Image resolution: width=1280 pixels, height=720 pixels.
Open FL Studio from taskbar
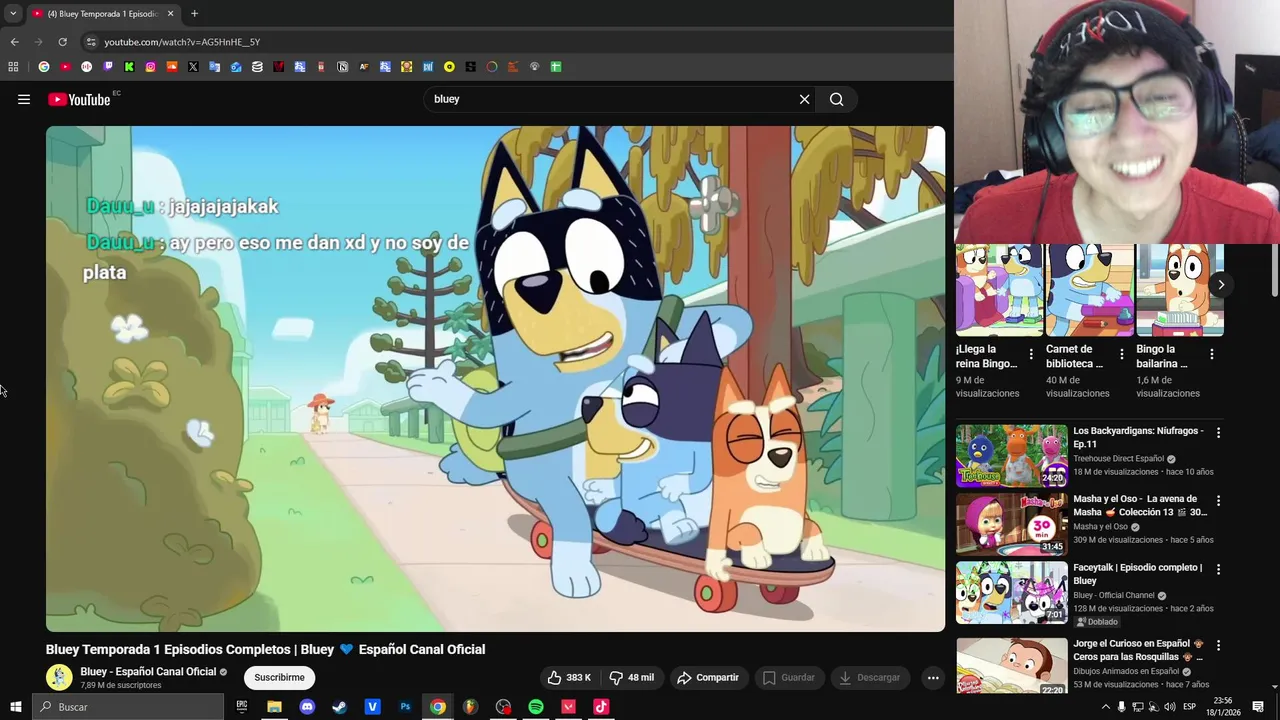click(470, 707)
